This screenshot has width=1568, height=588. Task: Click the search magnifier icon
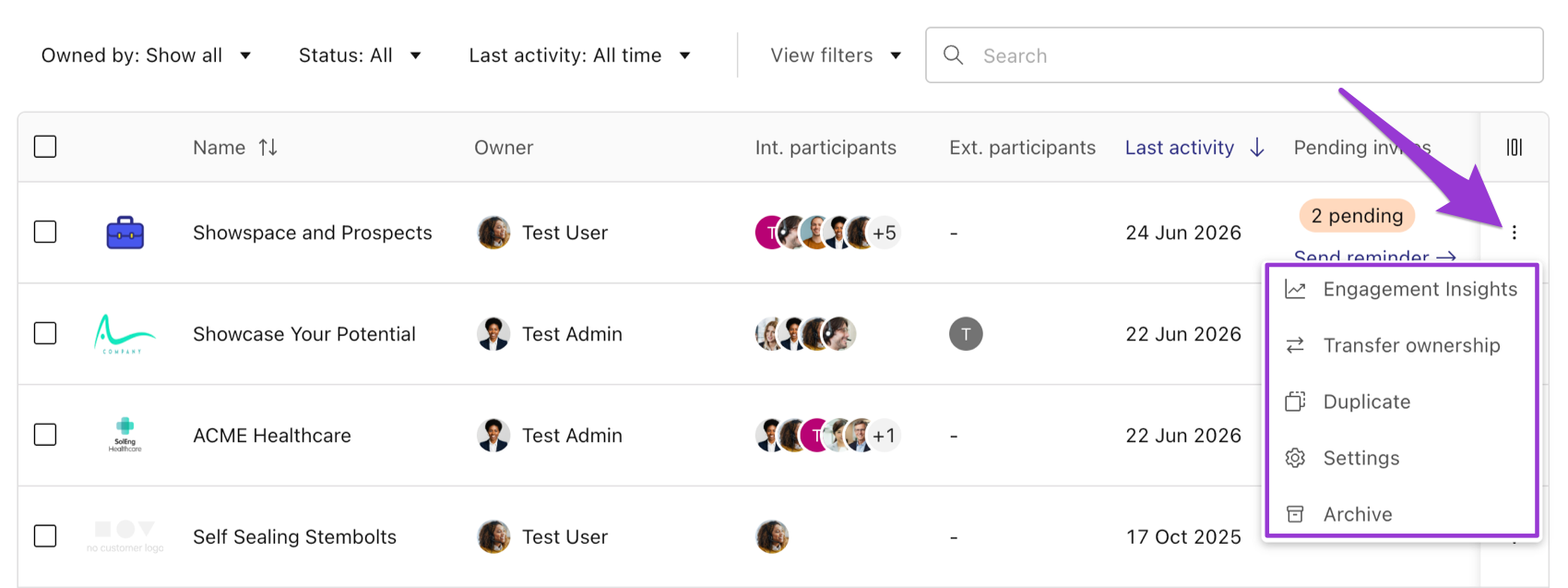[954, 55]
